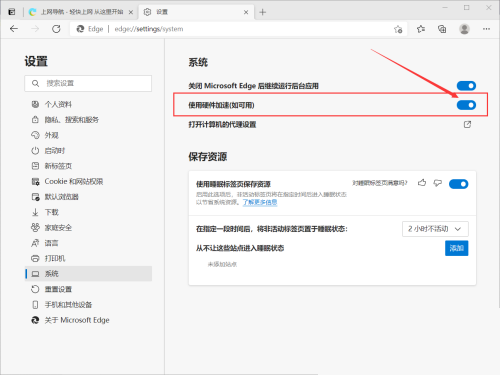The height and width of the screenshot is (375, 500).
Task: Open 手机和其他设备 settings
Action: pyautogui.click(x=88, y=305)
